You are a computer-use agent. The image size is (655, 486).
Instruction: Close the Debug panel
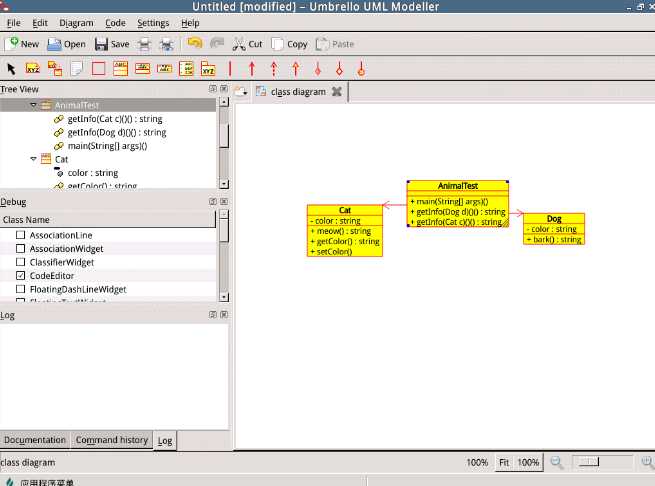pyautogui.click(x=224, y=201)
